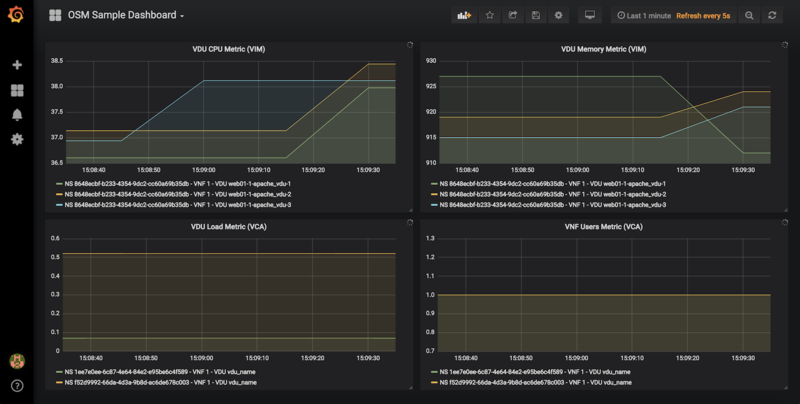Image resolution: width=800 pixels, height=404 pixels.
Task: Star this dashboard as favorite
Action: pyautogui.click(x=489, y=16)
